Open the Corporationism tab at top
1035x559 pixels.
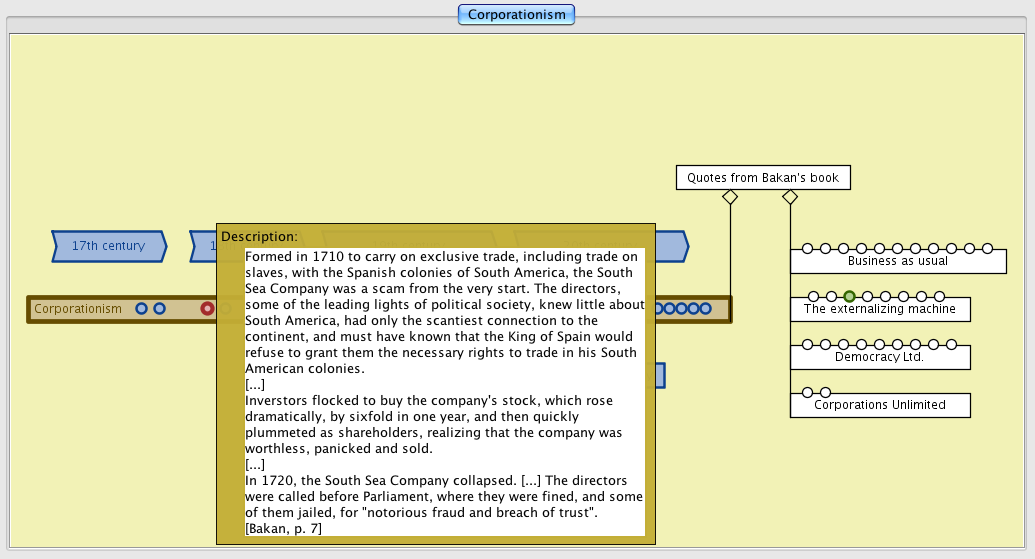click(x=516, y=14)
